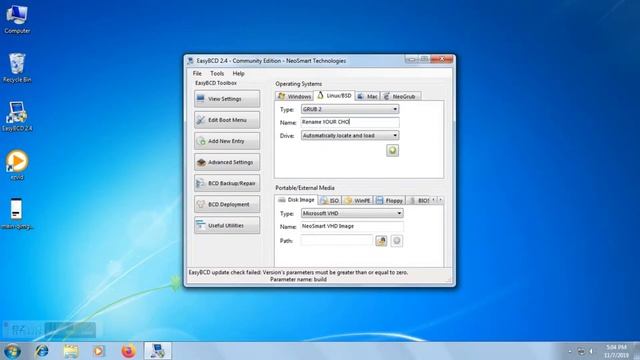The height and width of the screenshot is (360, 640).
Task: Click the EasyBCD 2.4 desktop shortcut
Action: click(17, 117)
